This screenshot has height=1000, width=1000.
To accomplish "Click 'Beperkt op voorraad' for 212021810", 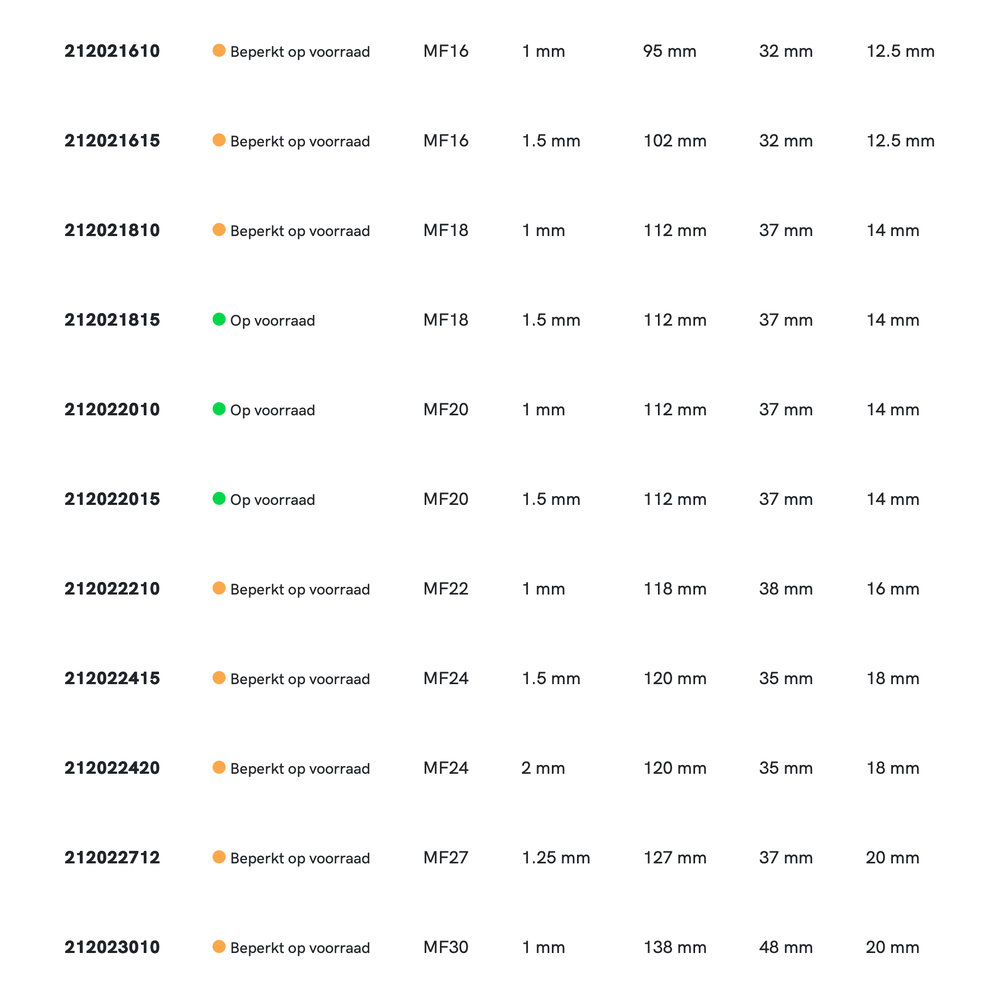I will 300,231.
